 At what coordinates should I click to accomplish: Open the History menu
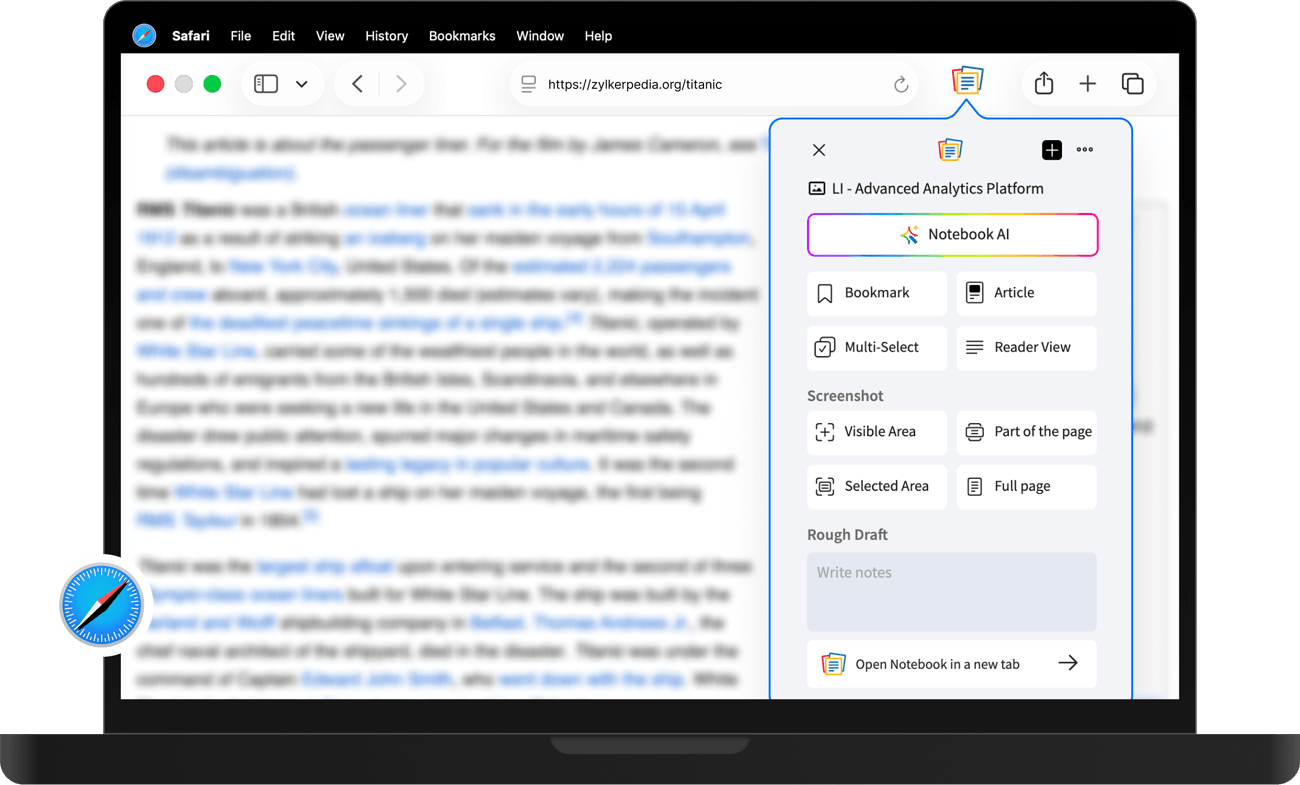tap(387, 36)
